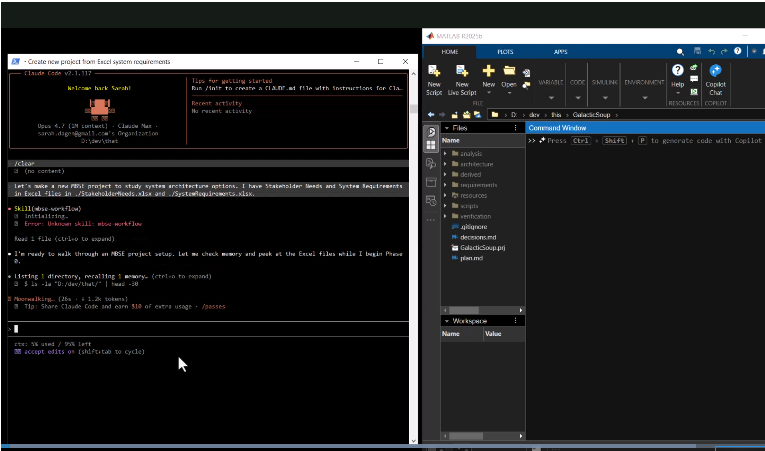
Task: Expand the derived folder
Action: pyautogui.click(x=445, y=174)
